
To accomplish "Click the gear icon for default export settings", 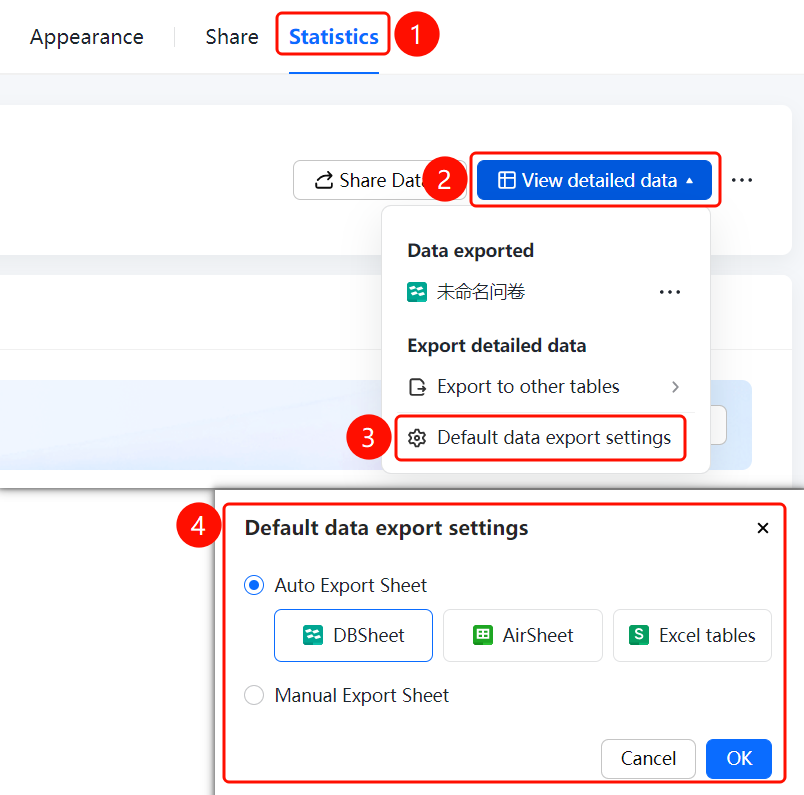I will (417, 439).
